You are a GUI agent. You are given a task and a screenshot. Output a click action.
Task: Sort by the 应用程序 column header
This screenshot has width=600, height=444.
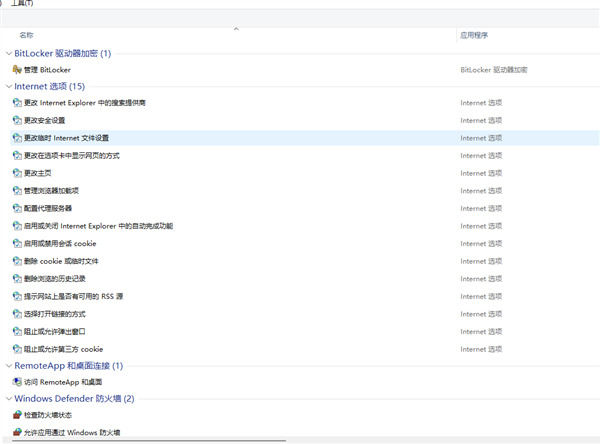point(474,35)
